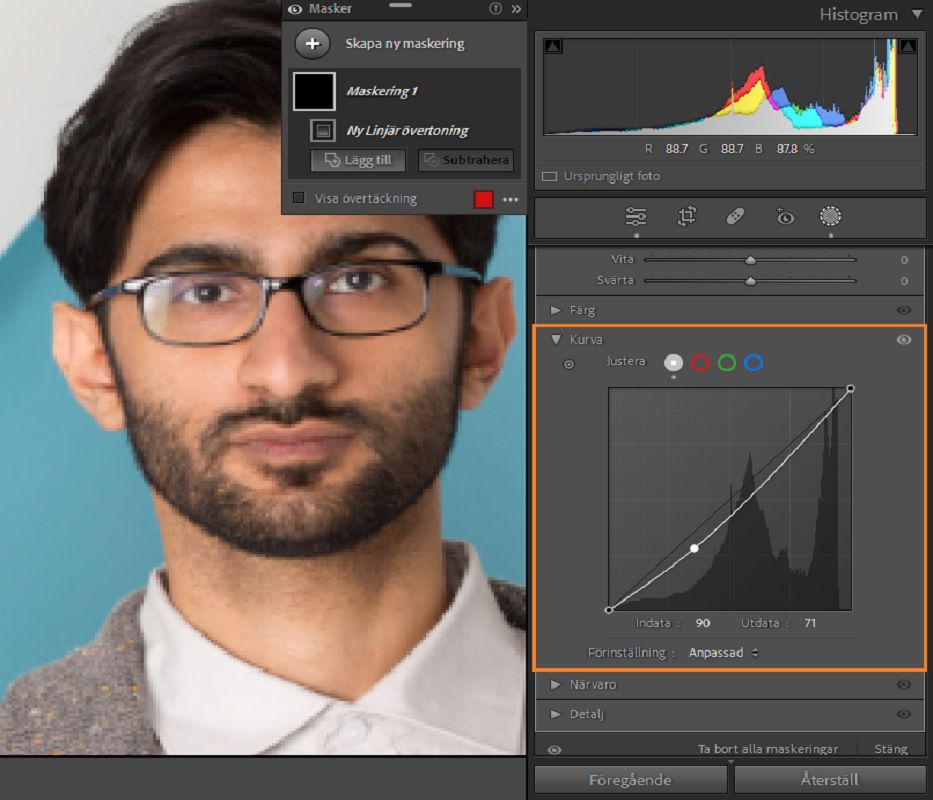This screenshot has width=933, height=800.
Task: Toggle visibility eye of Färg section
Action: click(904, 310)
